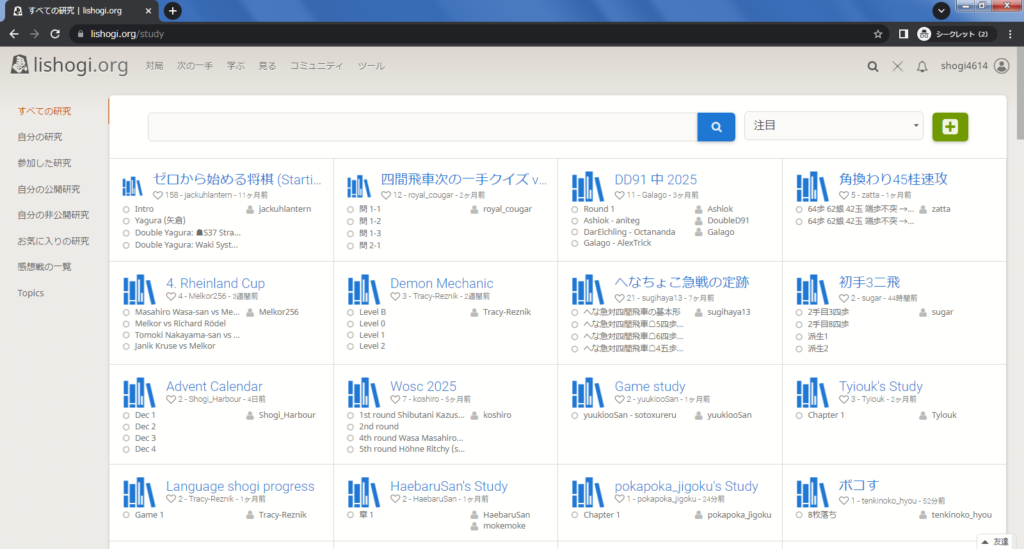Open the へなちょこ急戦の定跡 study title
The height and width of the screenshot is (549, 1024).
click(x=681, y=282)
